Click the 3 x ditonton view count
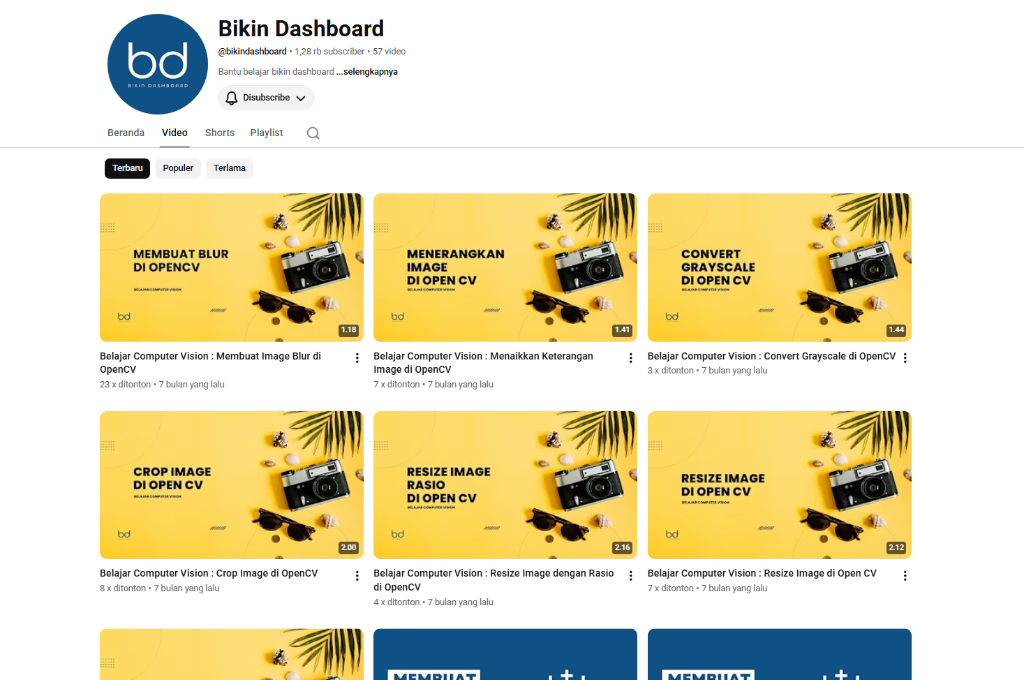 (671, 370)
